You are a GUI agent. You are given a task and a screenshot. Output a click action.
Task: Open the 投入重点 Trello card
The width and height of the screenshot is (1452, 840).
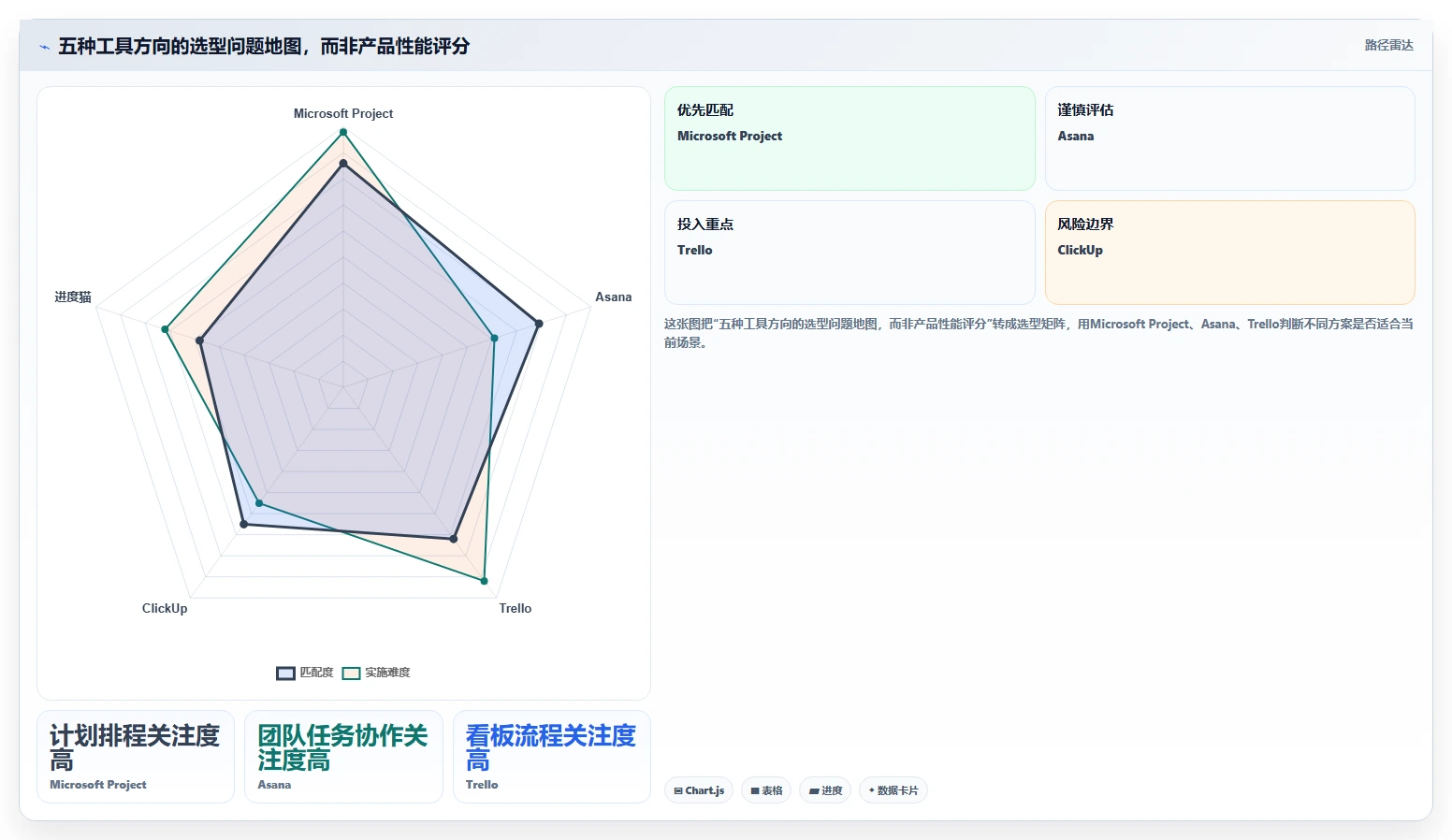[849, 253]
